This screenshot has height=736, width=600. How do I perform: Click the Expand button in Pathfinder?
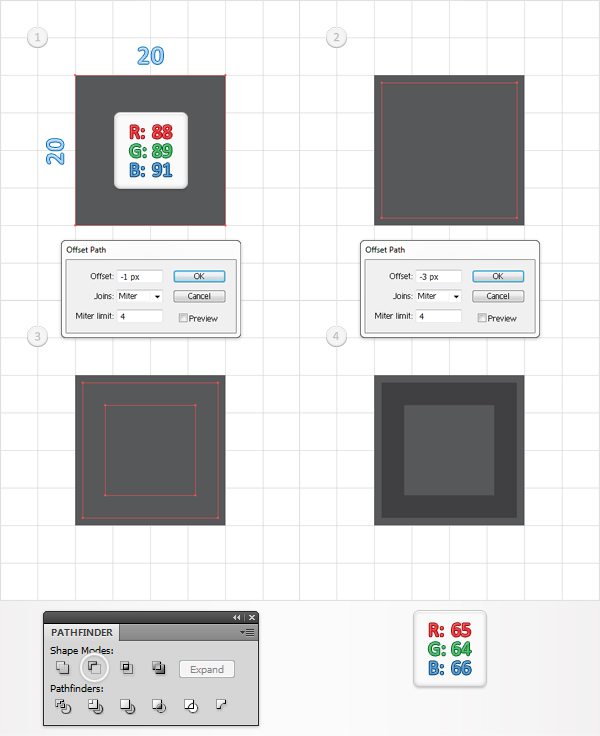click(207, 669)
